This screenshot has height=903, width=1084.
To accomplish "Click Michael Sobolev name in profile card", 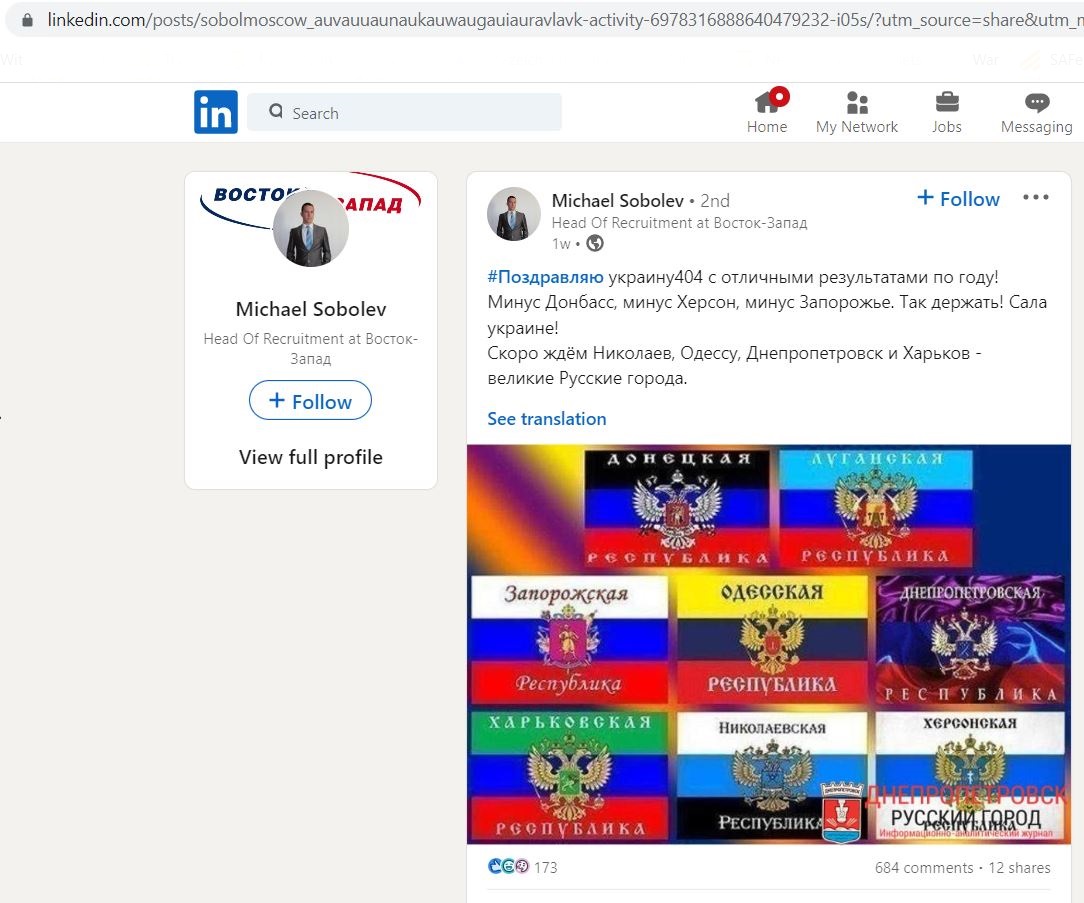I will pyautogui.click(x=310, y=309).
